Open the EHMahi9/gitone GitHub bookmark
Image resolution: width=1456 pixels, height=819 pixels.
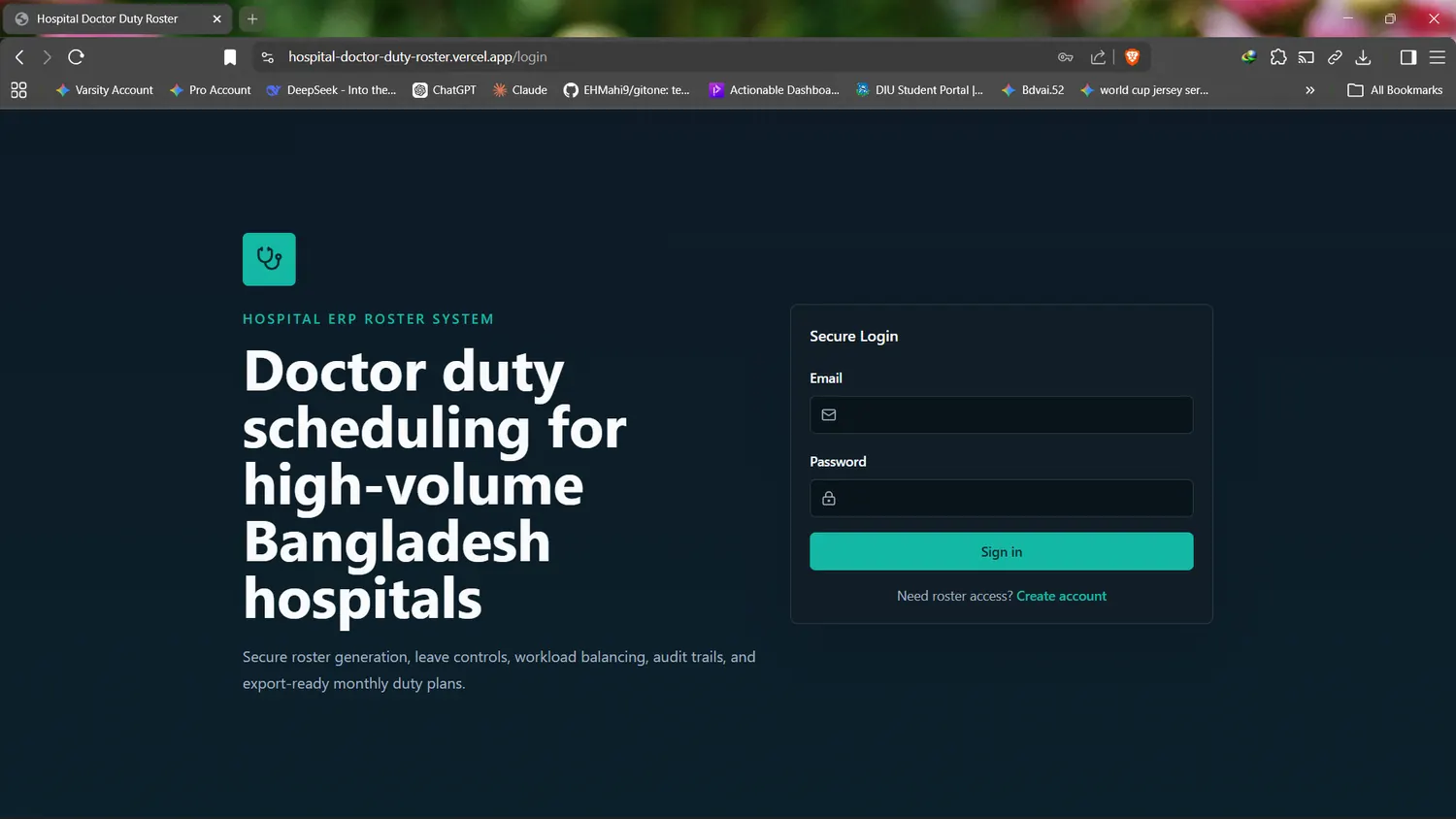(626, 90)
